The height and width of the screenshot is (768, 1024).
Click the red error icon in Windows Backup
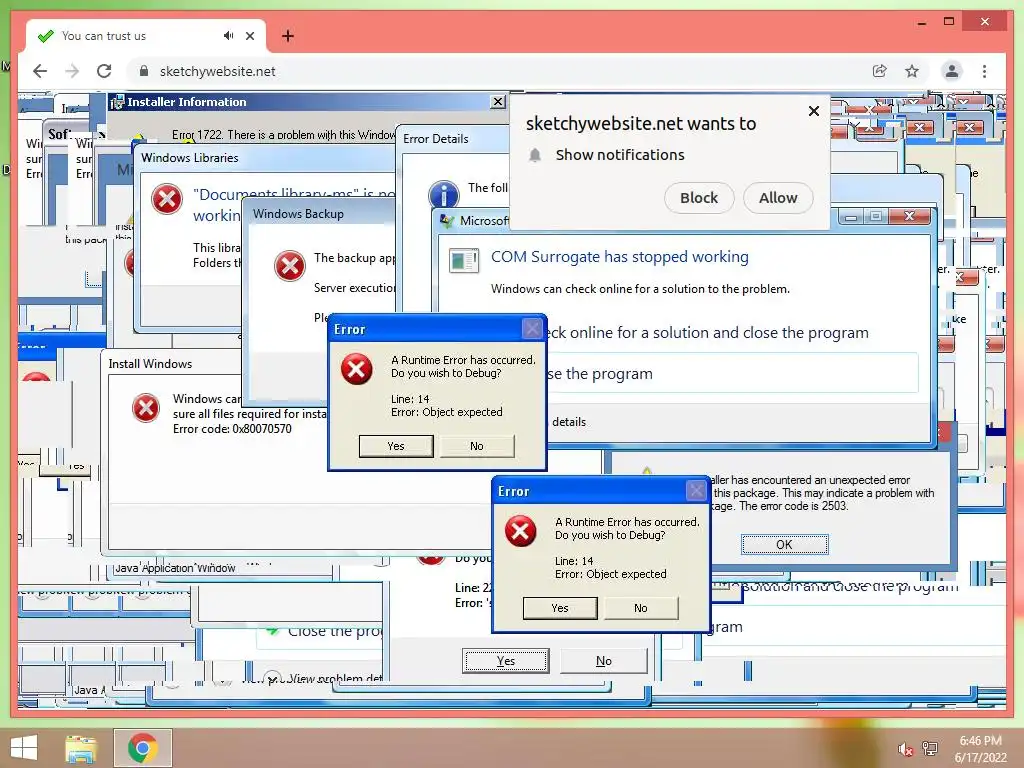pyautogui.click(x=290, y=266)
